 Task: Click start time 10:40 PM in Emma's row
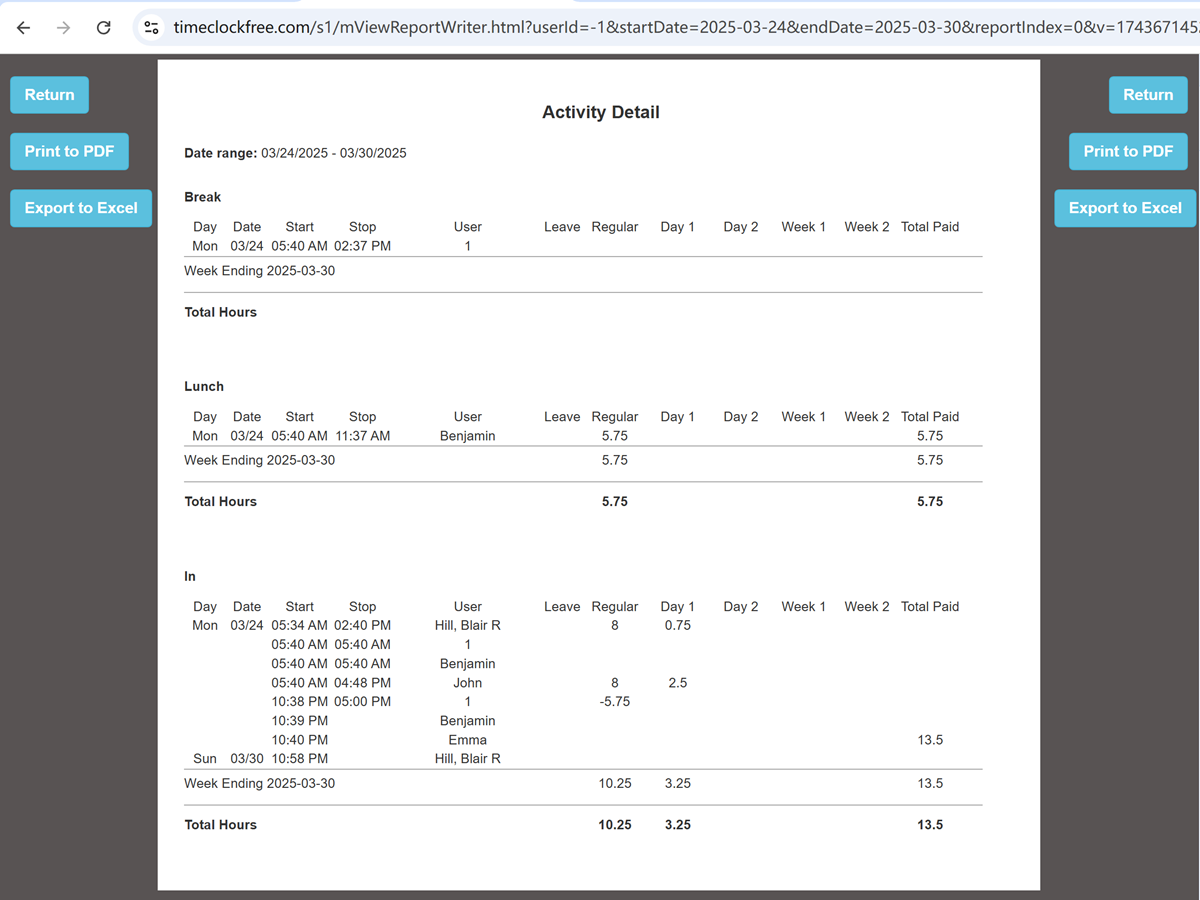point(299,740)
